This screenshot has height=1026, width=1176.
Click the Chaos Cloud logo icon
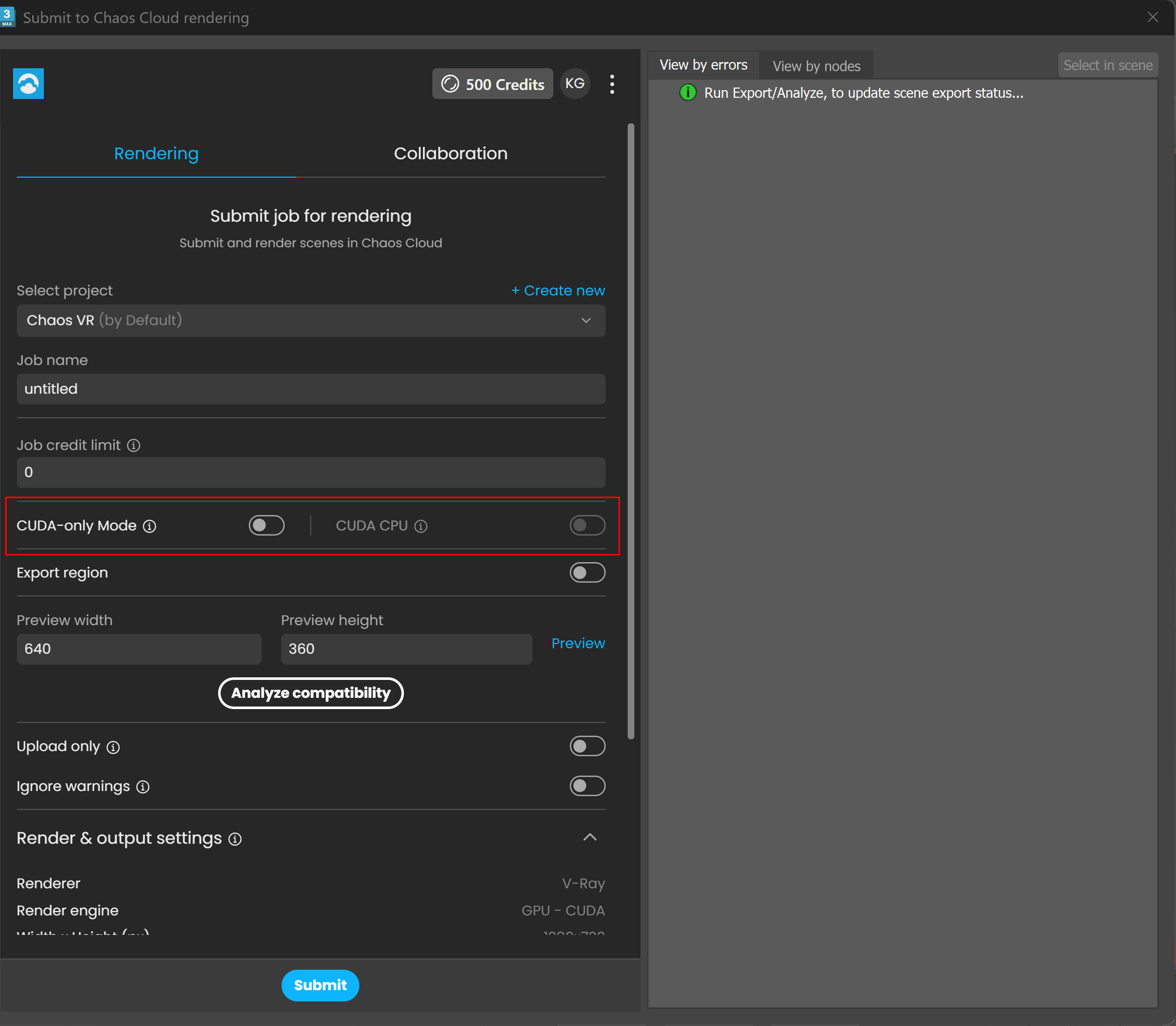coord(28,84)
